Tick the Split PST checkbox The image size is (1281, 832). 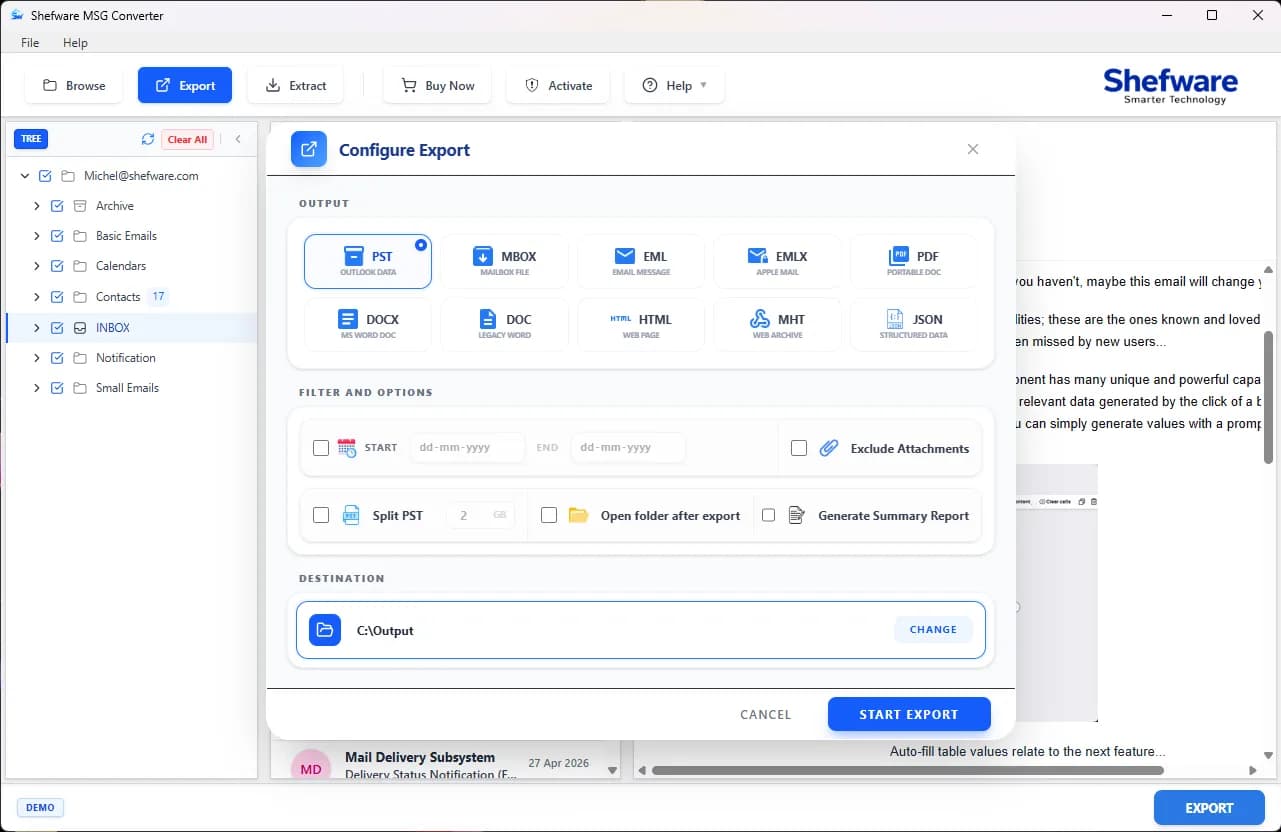pos(321,515)
